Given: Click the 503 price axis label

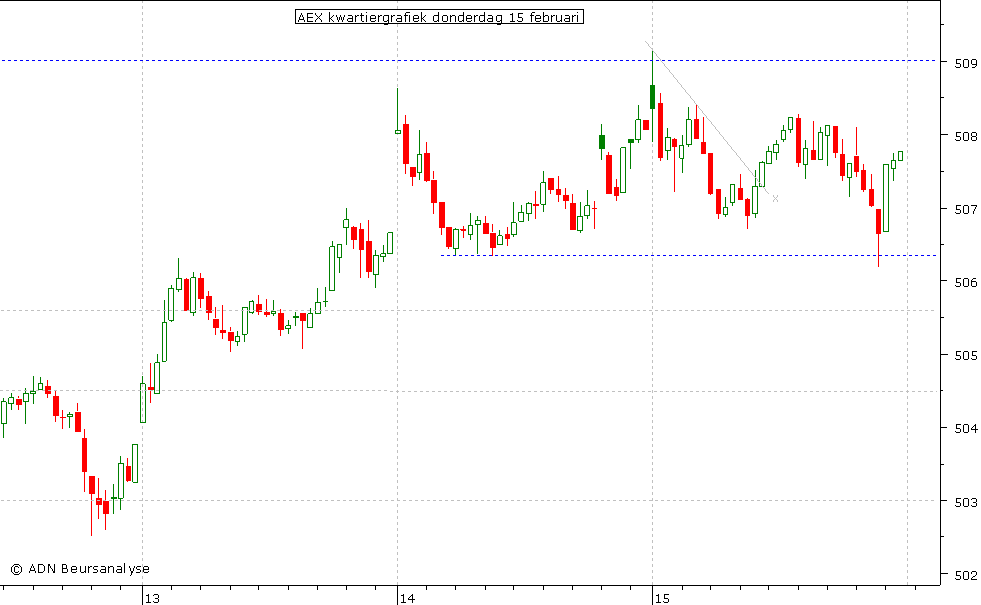Looking at the screenshot, I should pos(965,502).
